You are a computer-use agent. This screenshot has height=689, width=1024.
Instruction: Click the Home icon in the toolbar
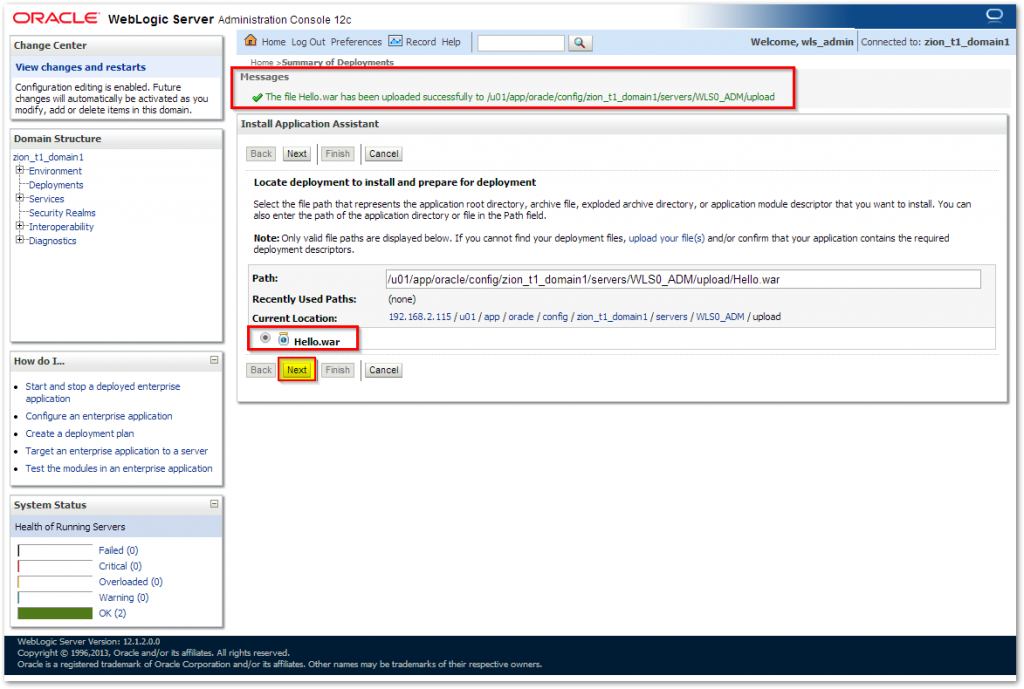pyautogui.click(x=248, y=41)
